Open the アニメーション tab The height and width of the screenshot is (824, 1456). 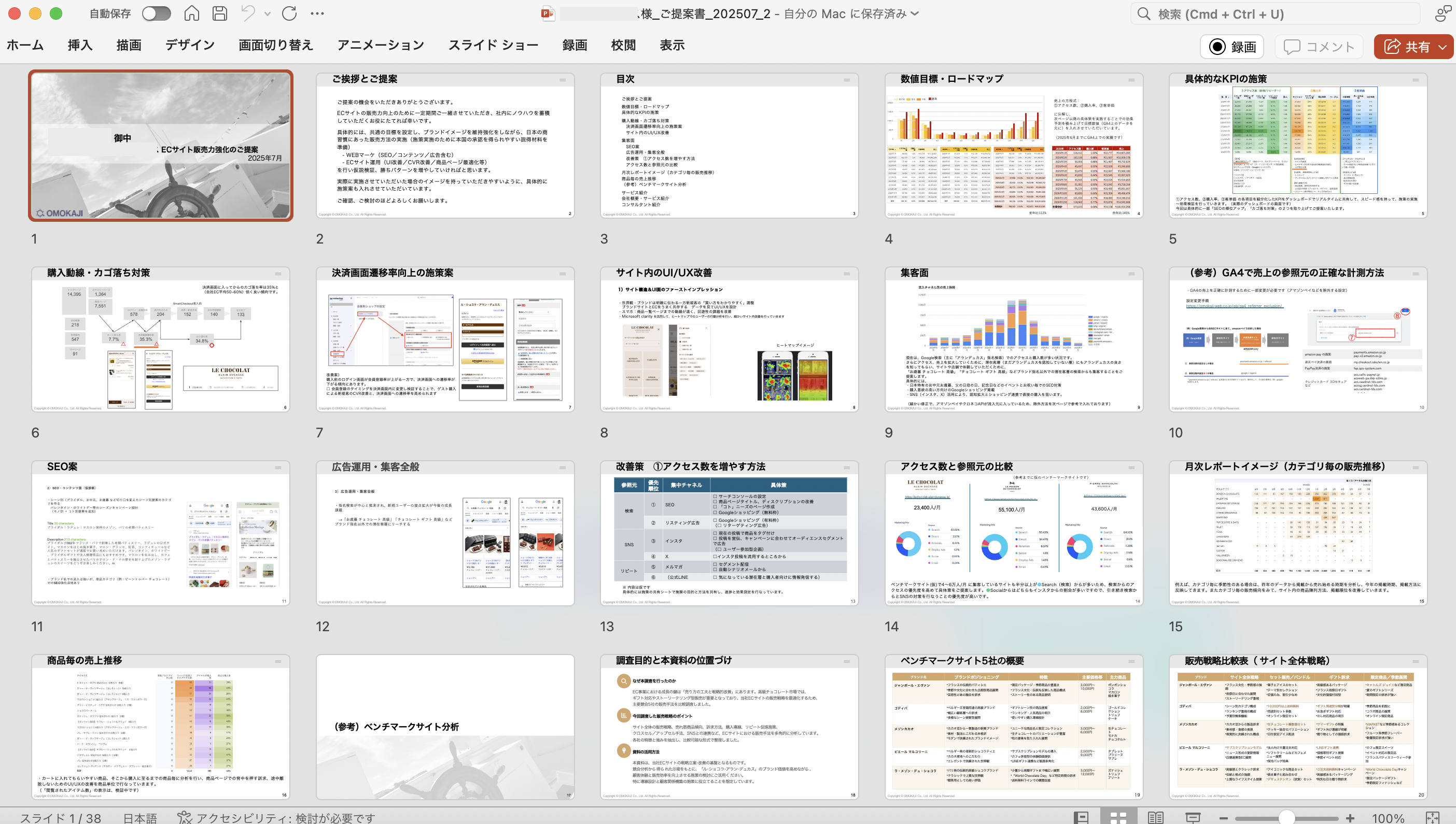click(381, 45)
